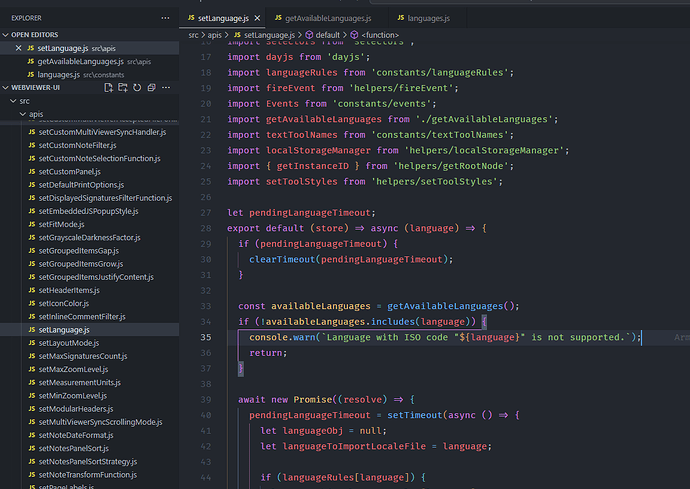The image size is (690, 489).
Task: Close setLanguage.js in Open Editors list
Action: [17, 48]
